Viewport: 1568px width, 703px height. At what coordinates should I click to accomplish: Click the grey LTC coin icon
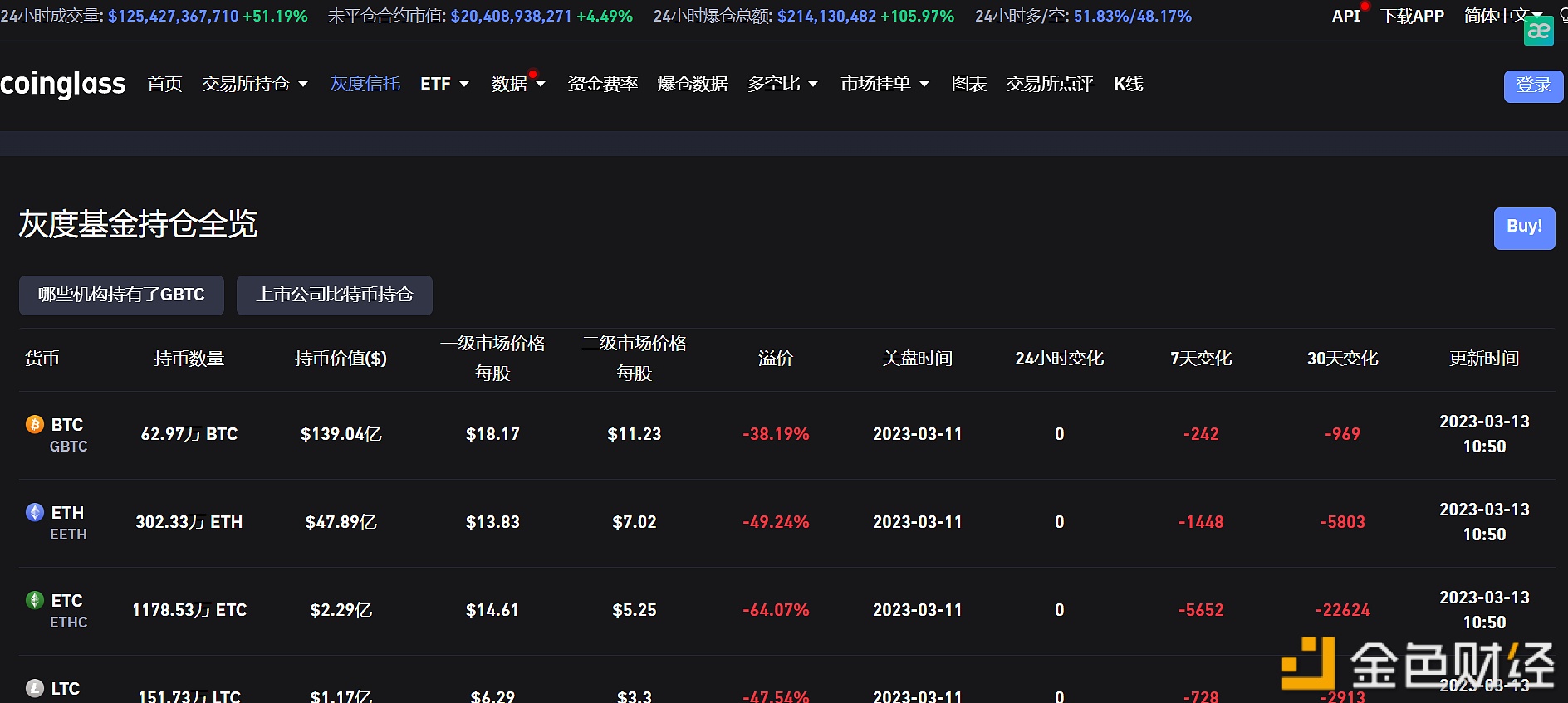point(35,688)
